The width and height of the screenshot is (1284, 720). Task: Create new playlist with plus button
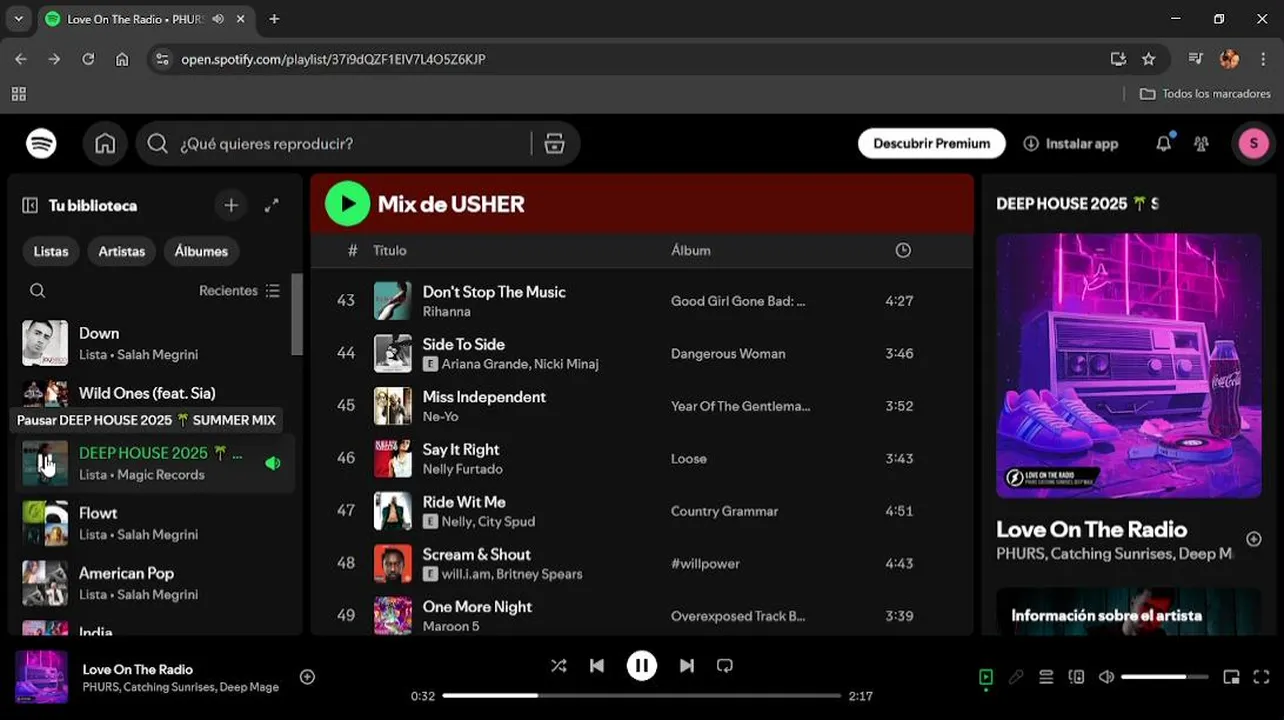tap(231, 205)
